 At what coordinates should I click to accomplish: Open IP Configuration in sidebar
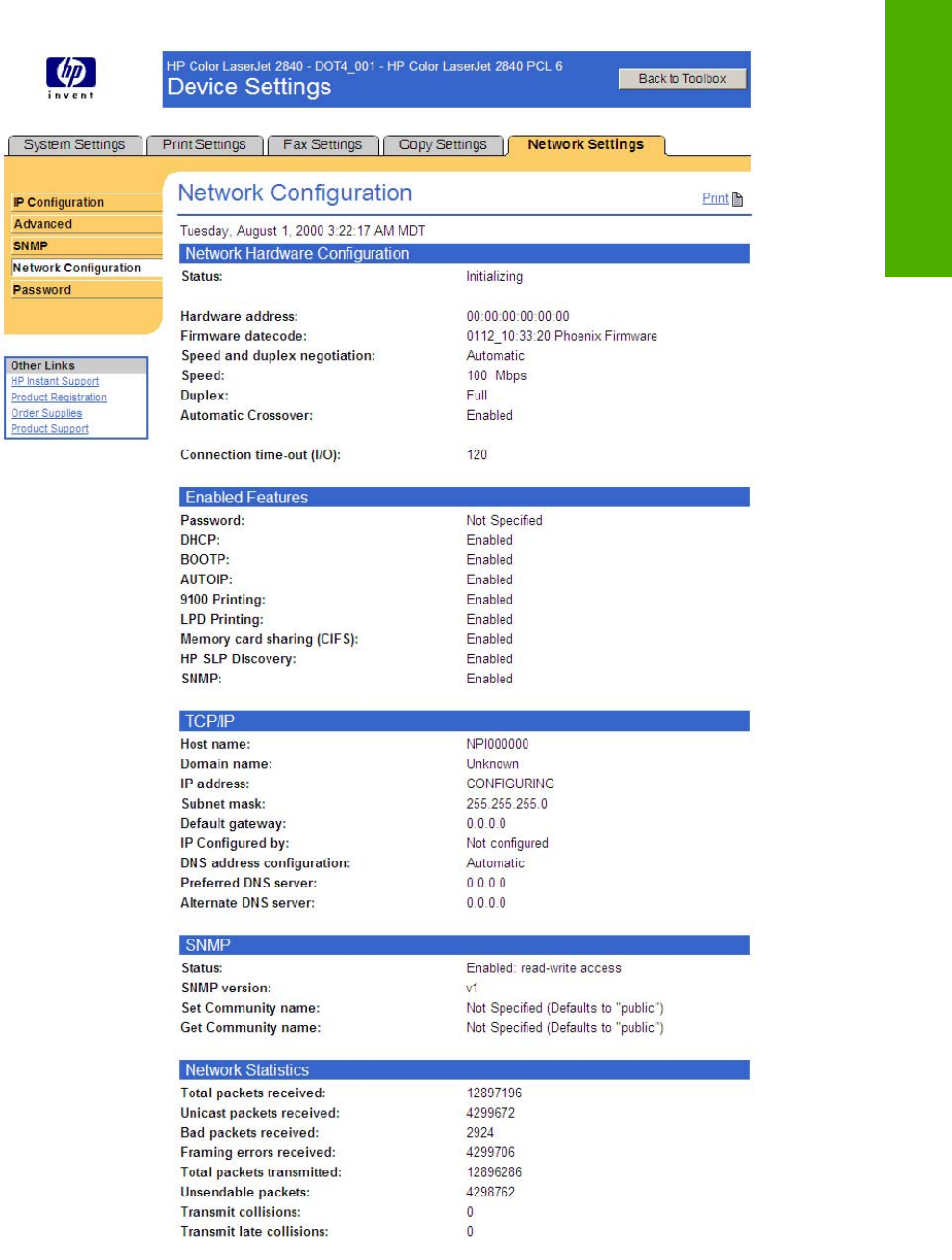(x=84, y=202)
